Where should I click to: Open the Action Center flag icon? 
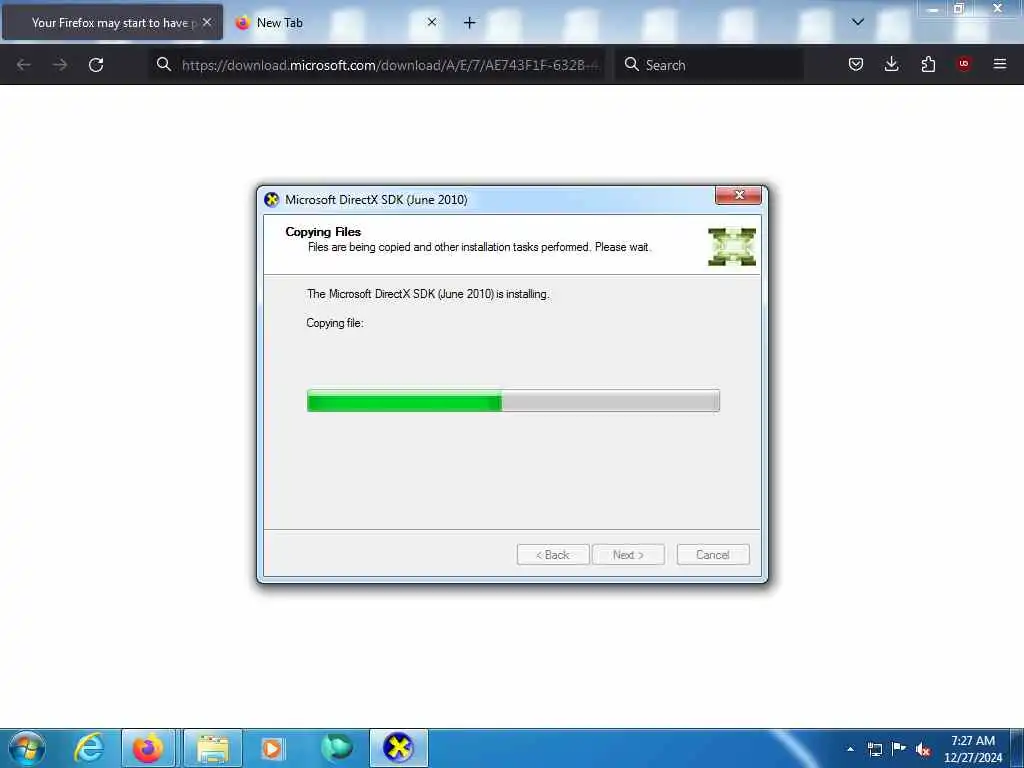coord(899,748)
